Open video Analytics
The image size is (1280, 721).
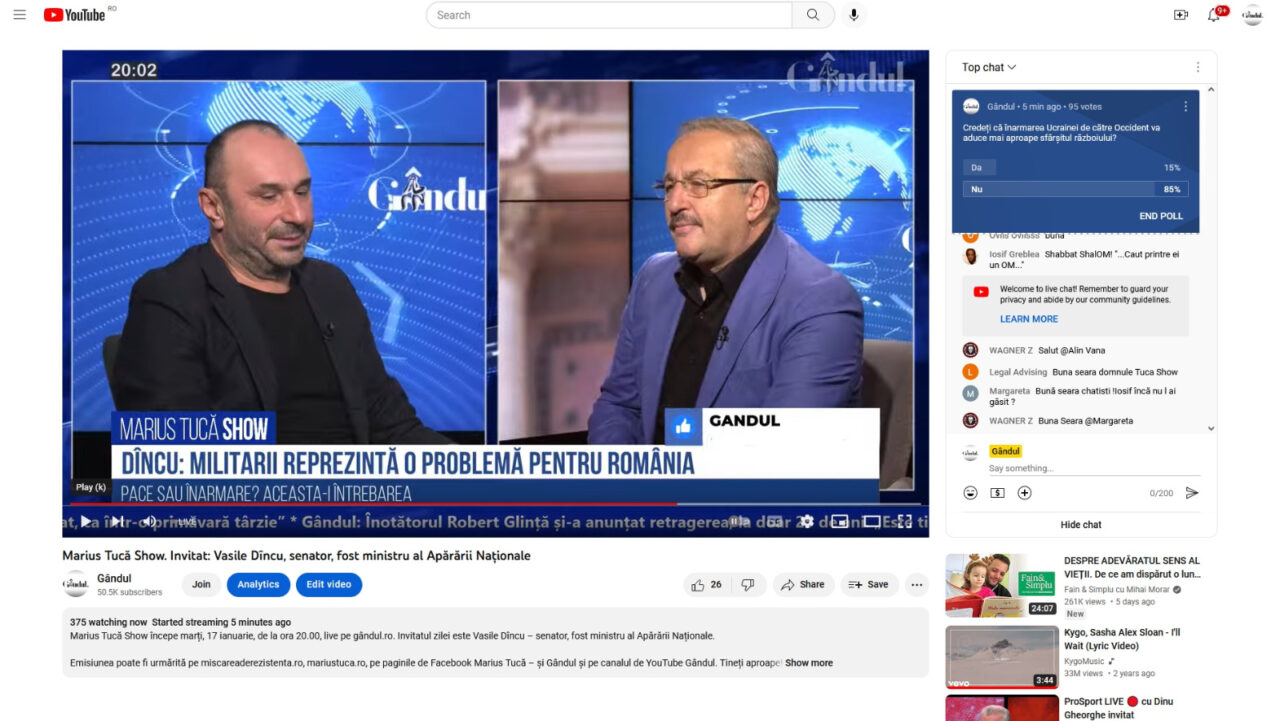258,585
